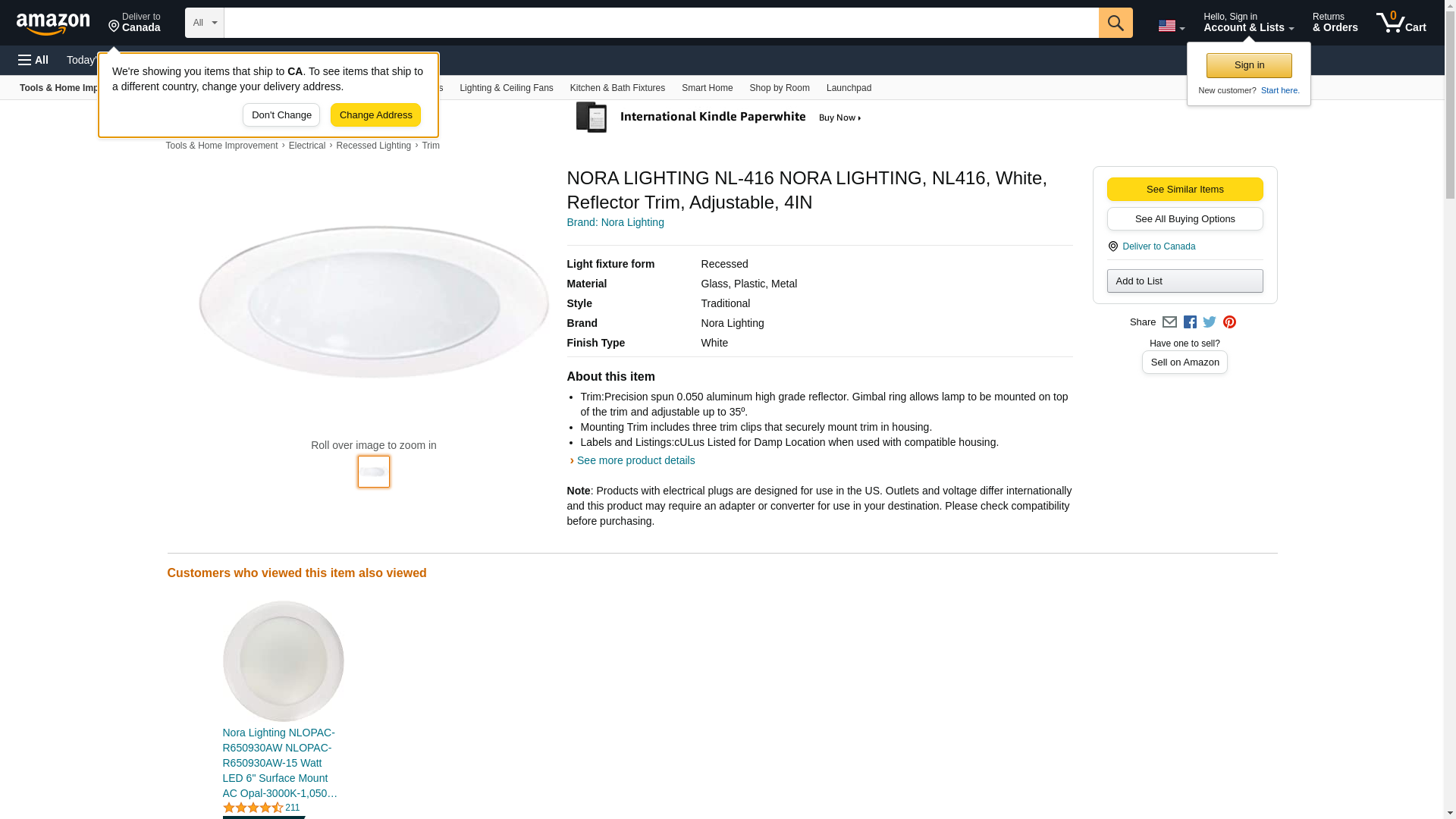
Task: Open the Smart Home menu item
Action: 707,88
